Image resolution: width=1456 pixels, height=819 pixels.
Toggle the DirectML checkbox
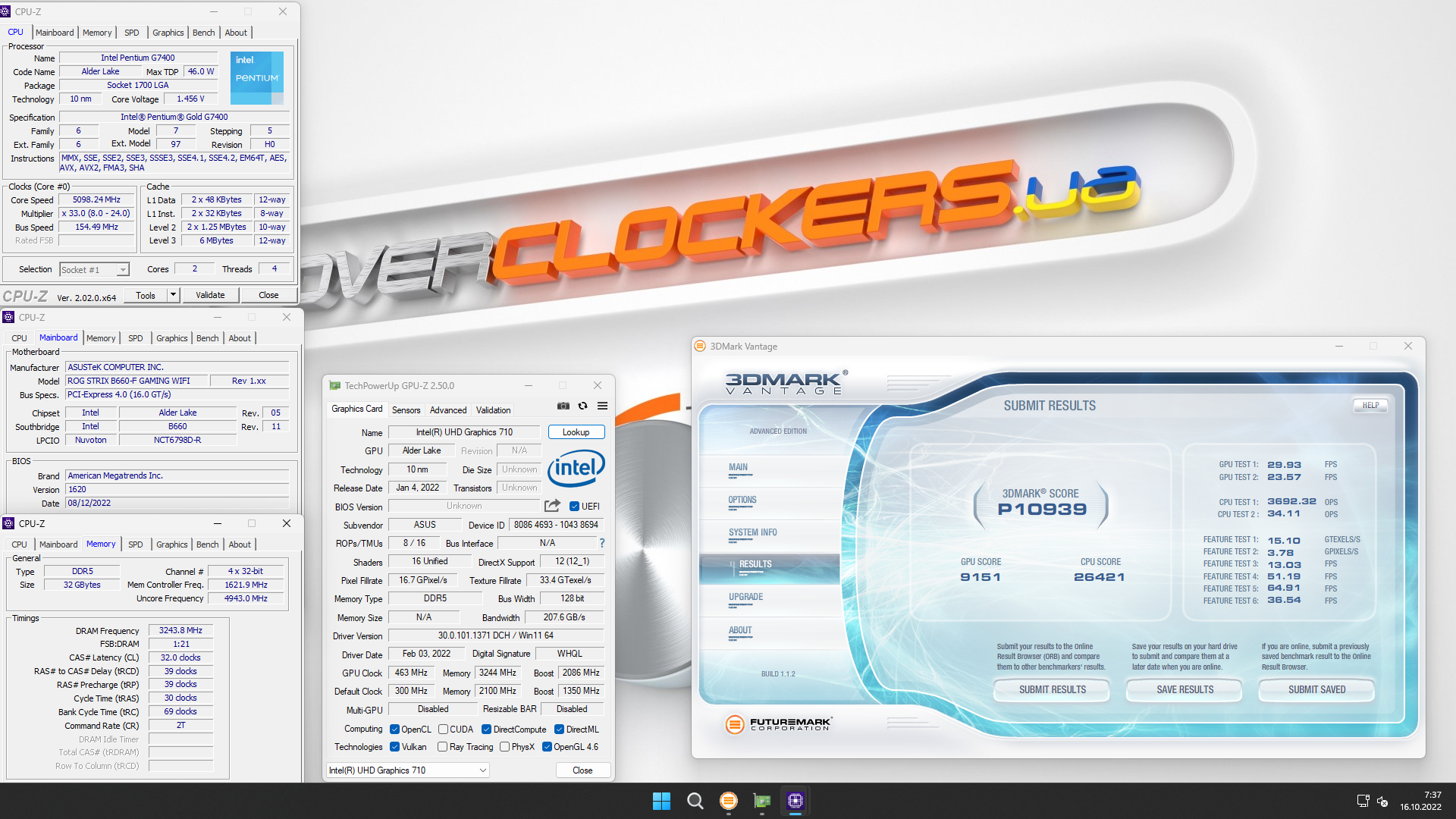click(559, 730)
